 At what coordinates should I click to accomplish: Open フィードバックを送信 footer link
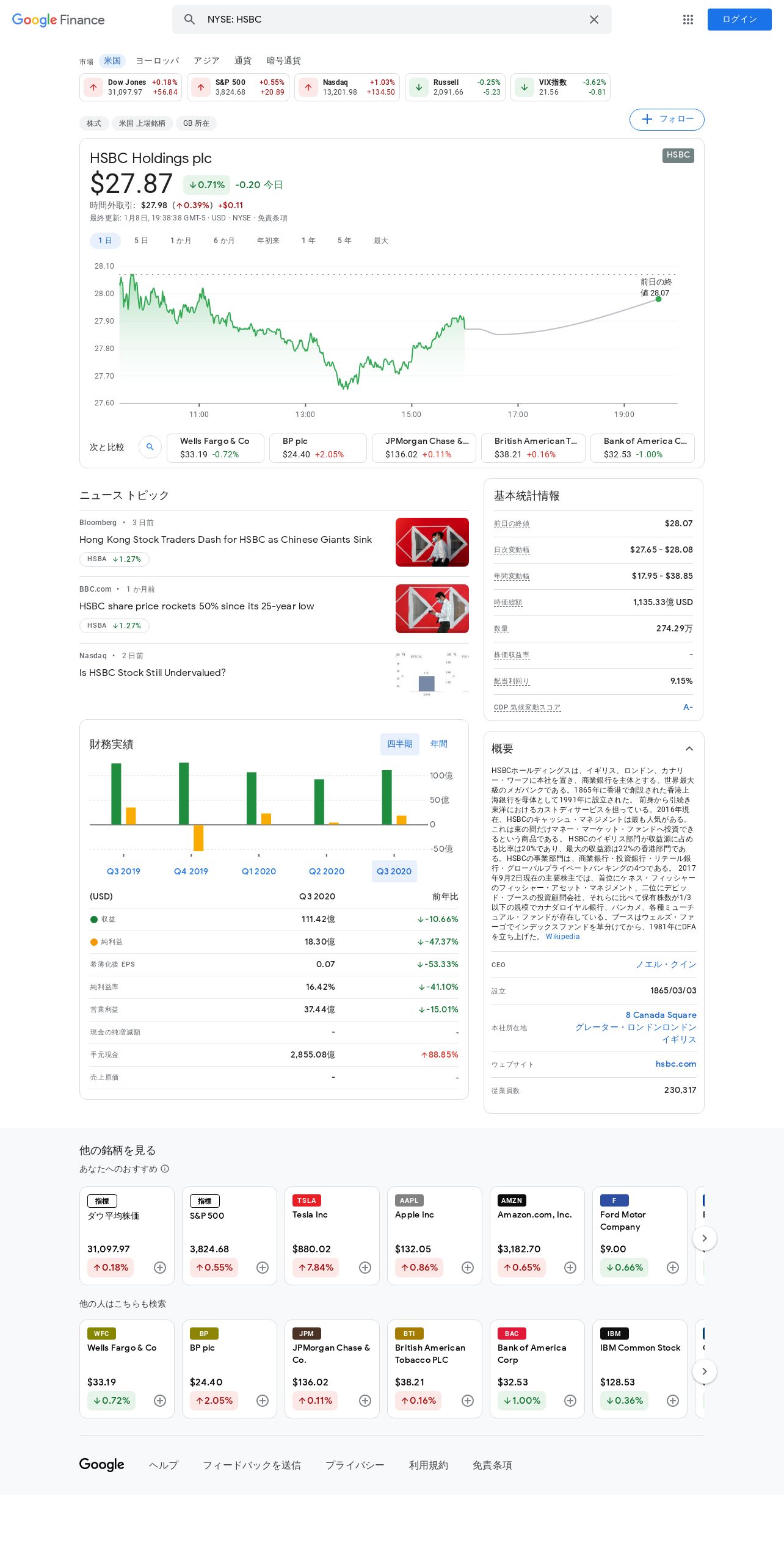(x=252, y=1465)
